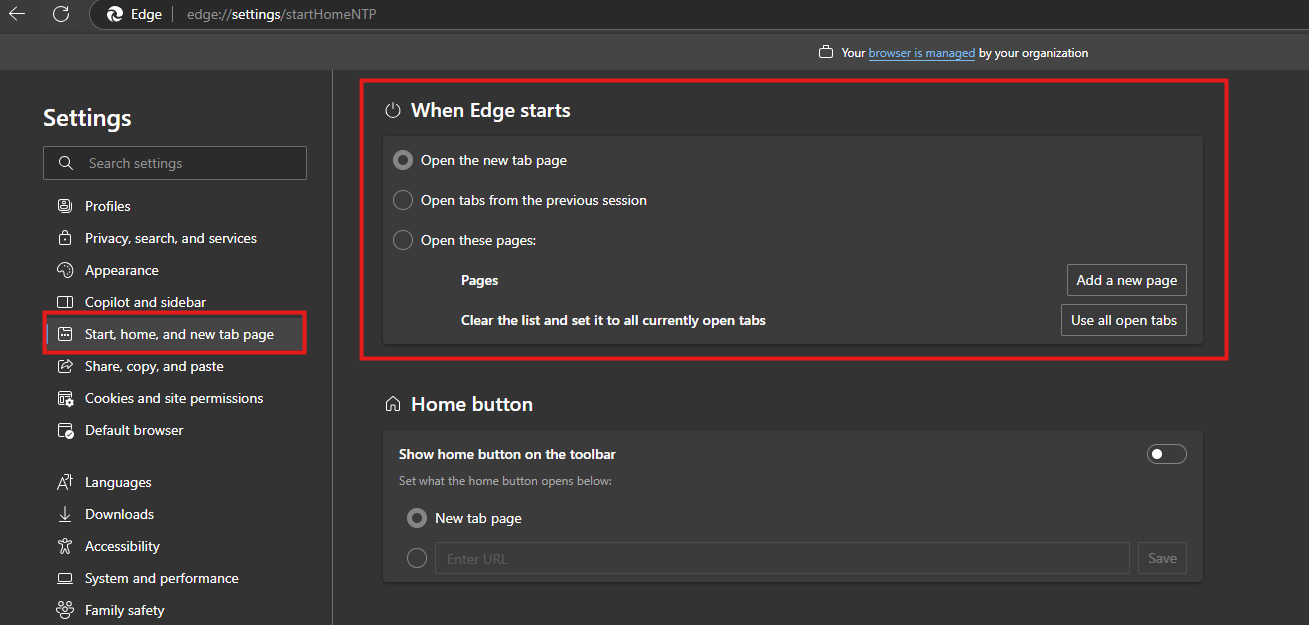
Task: Click the Downloads arrow icon
Action: 65,514
